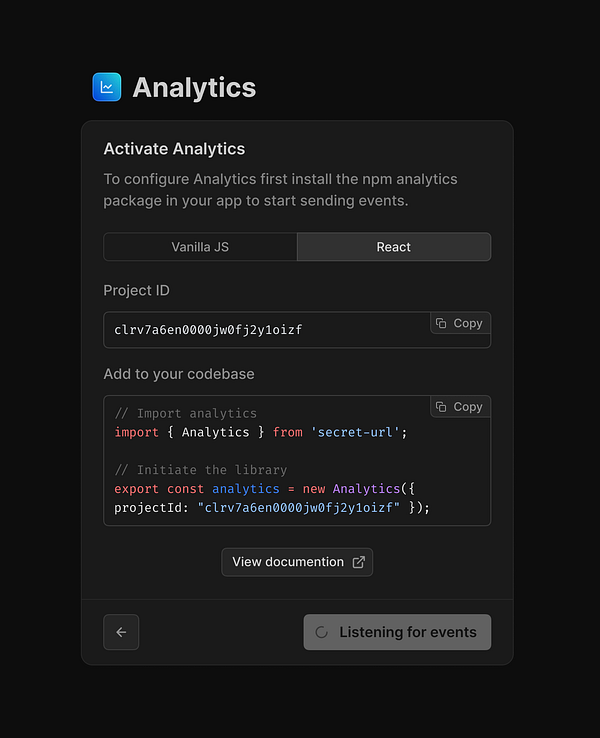
Task: Click the loading spinner in Listening for events
Action: click(x=322, y=632)
